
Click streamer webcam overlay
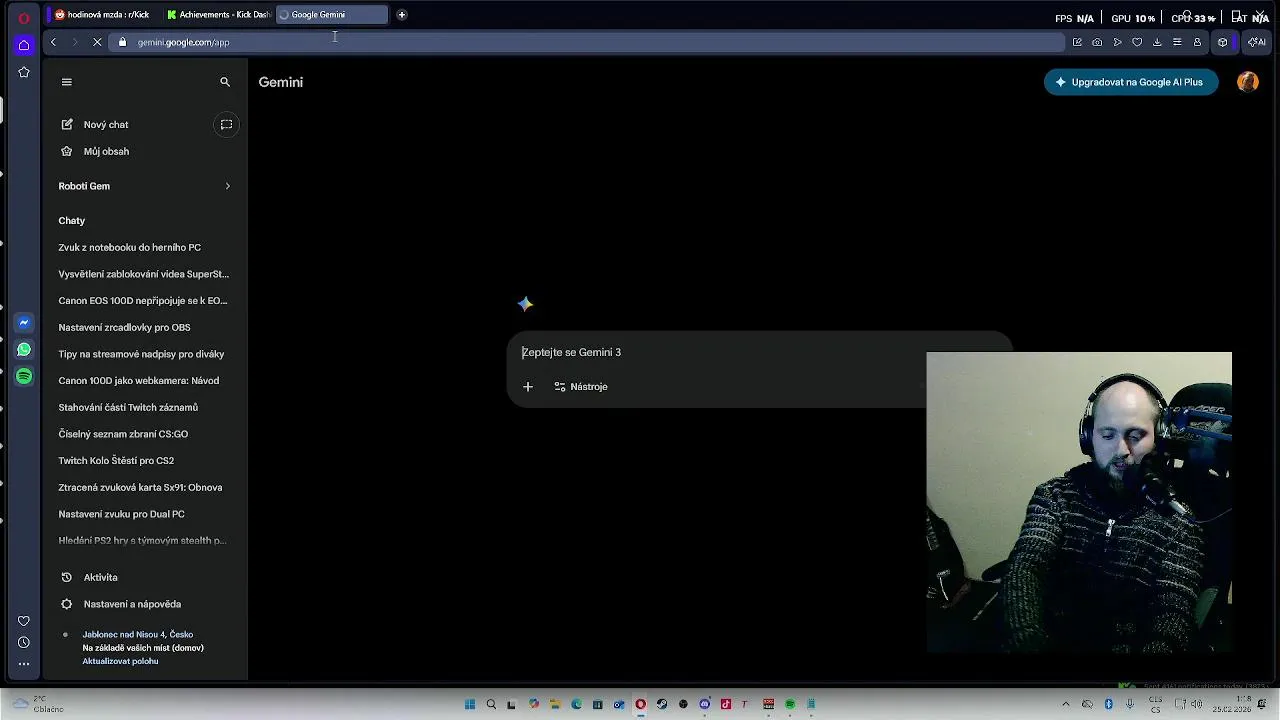[1079, 502]
